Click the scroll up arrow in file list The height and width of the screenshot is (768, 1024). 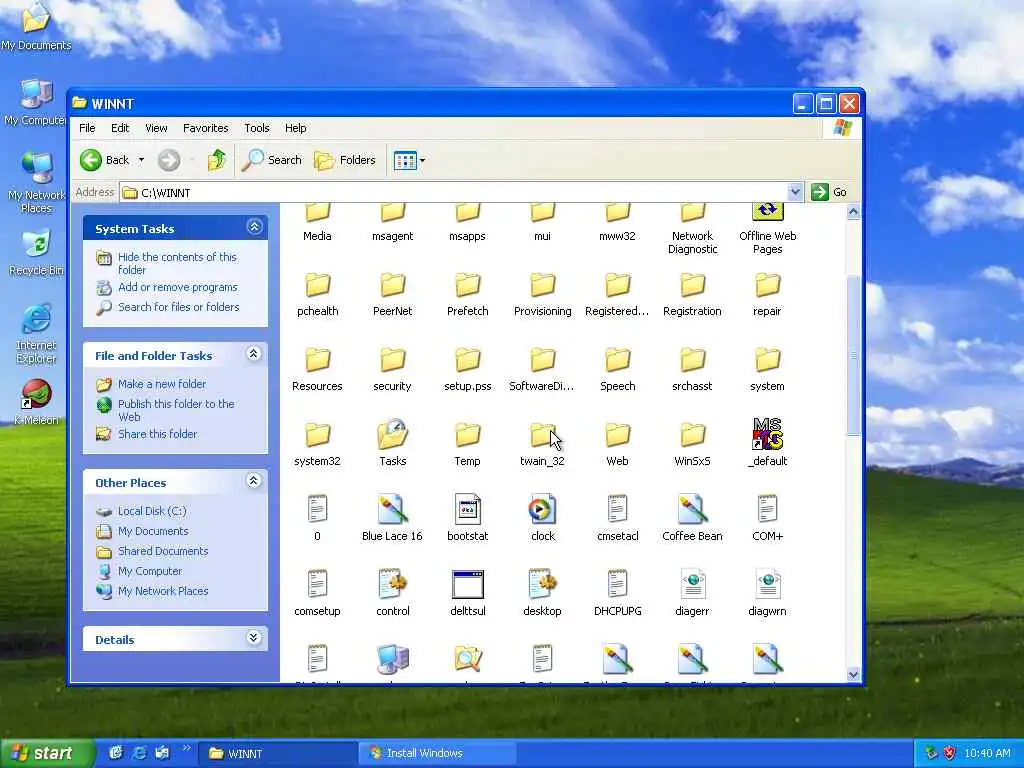[x=853, y=212]
